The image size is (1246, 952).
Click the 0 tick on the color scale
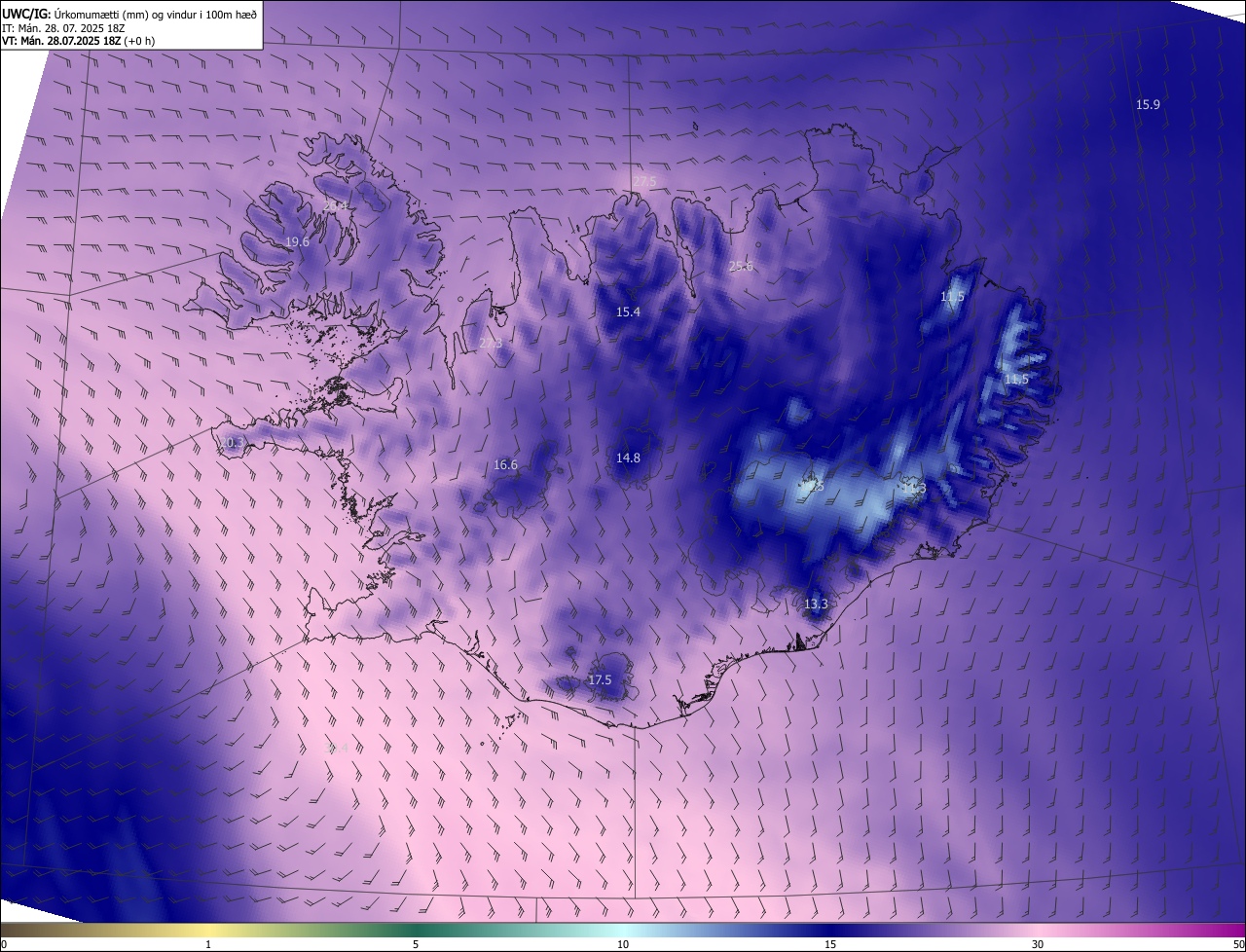pos(4,944)
